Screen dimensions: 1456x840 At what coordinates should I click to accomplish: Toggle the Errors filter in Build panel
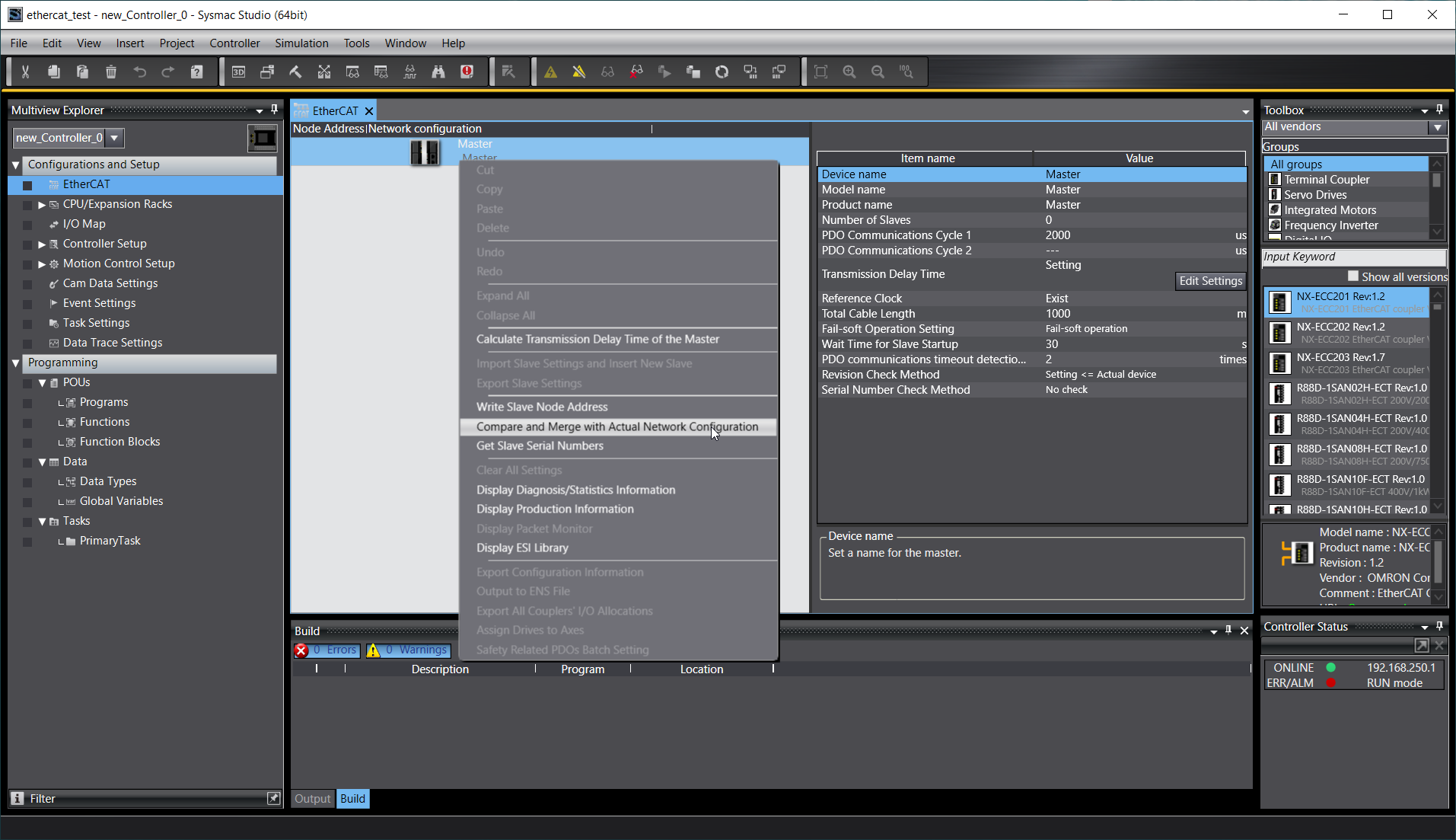(327, 650)
